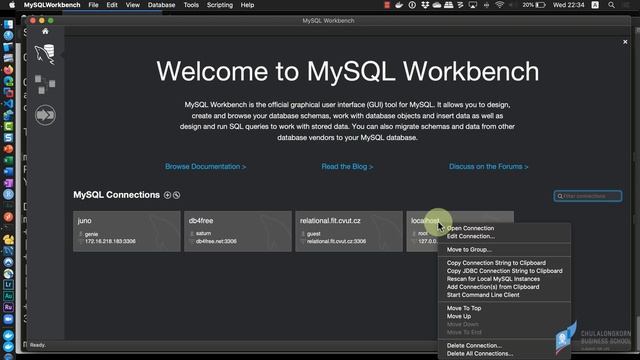Open the MySQLWorkbench application menu

coord(52,5)
